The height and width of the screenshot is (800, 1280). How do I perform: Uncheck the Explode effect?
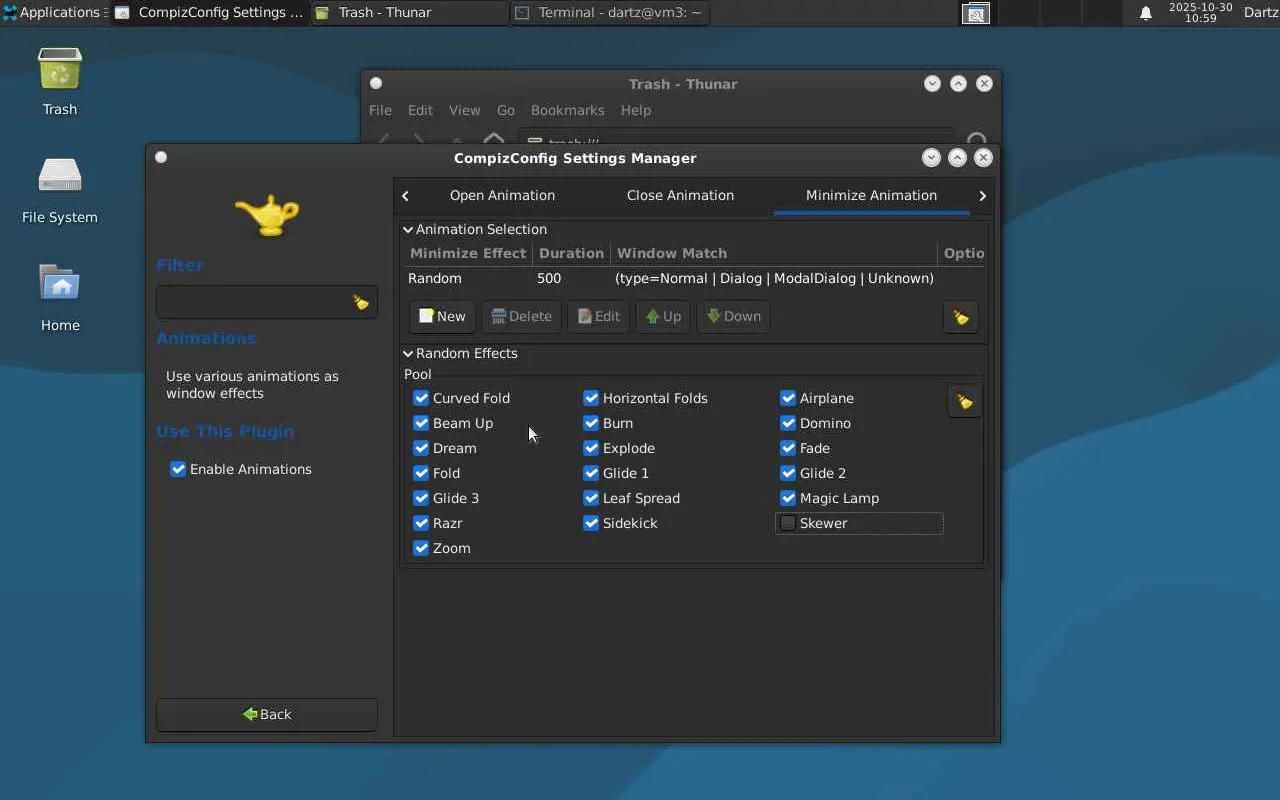click(591, 448)
